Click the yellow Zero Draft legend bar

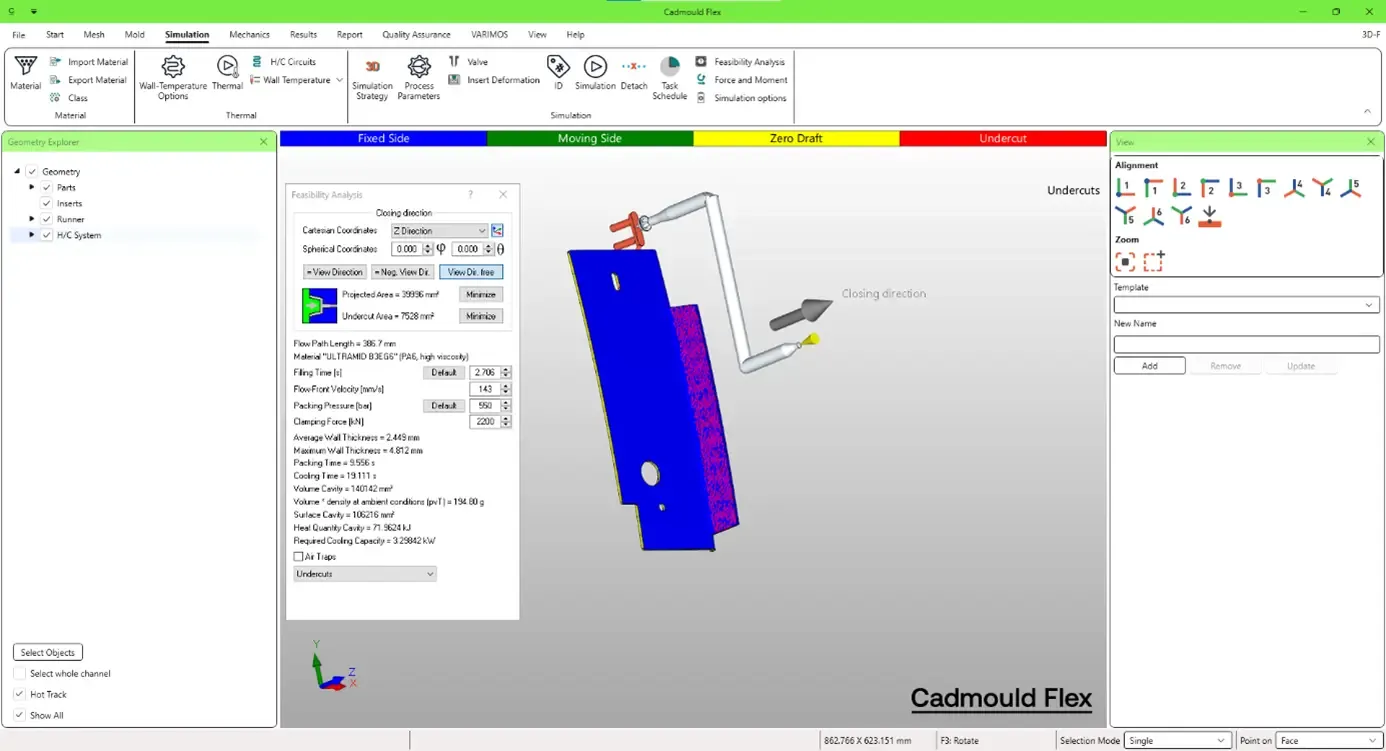[x=796, y=139]
